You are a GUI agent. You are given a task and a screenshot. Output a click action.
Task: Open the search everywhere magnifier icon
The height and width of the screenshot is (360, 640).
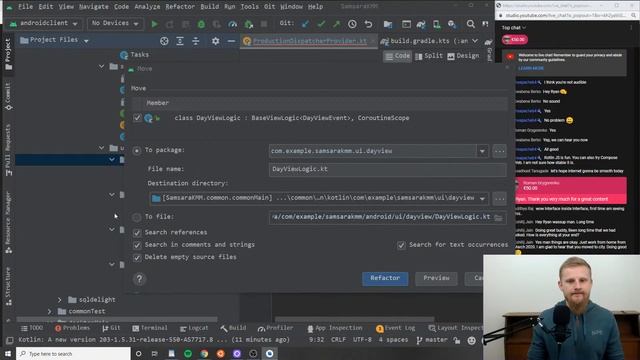click(x=471, y=24)
